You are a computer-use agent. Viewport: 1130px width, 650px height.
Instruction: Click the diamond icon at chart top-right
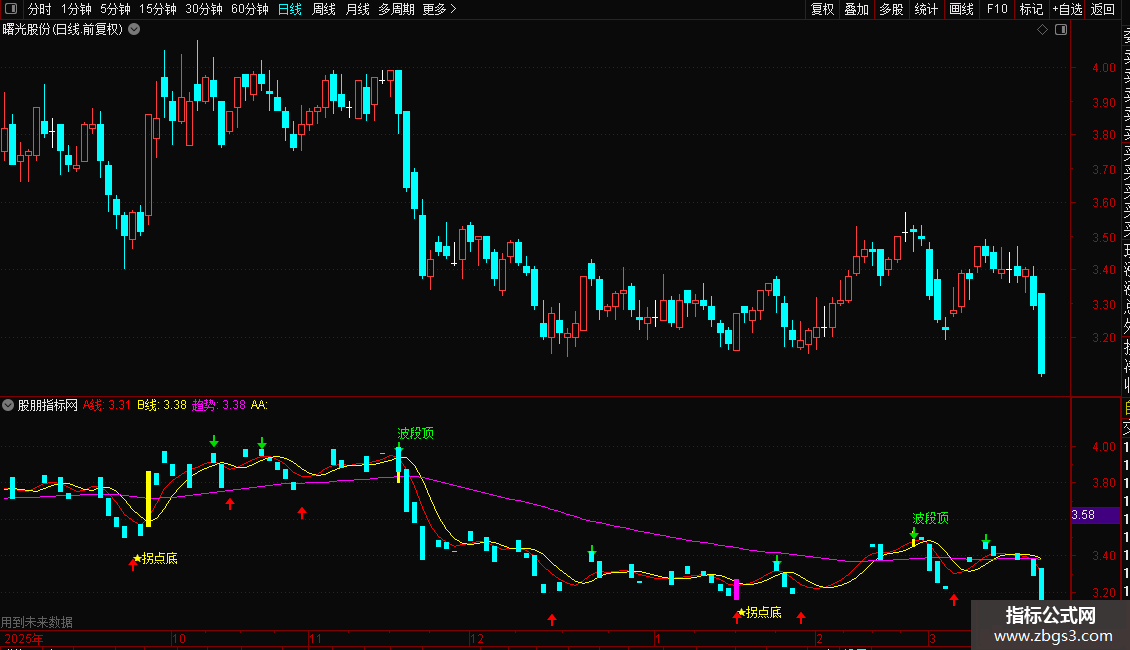point(1042,30)
